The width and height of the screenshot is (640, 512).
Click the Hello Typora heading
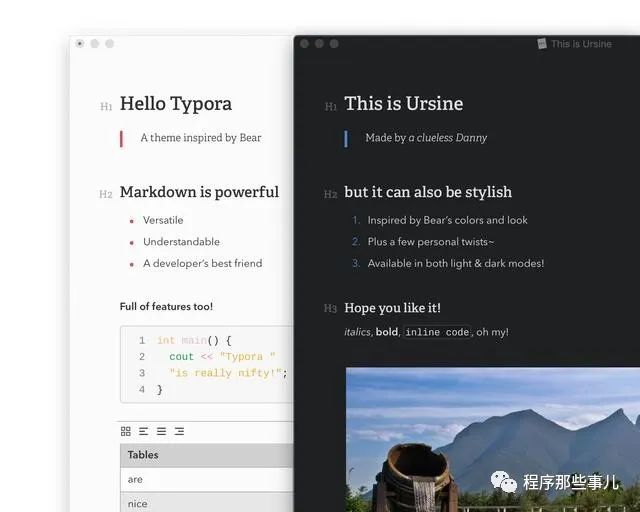pyautogui.click(x=176, y=104)
